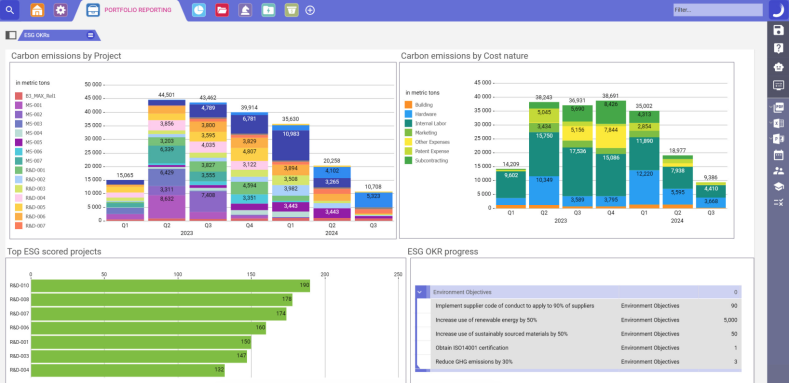Select row Reduce GHG emissions by 30%

[586, 361]
